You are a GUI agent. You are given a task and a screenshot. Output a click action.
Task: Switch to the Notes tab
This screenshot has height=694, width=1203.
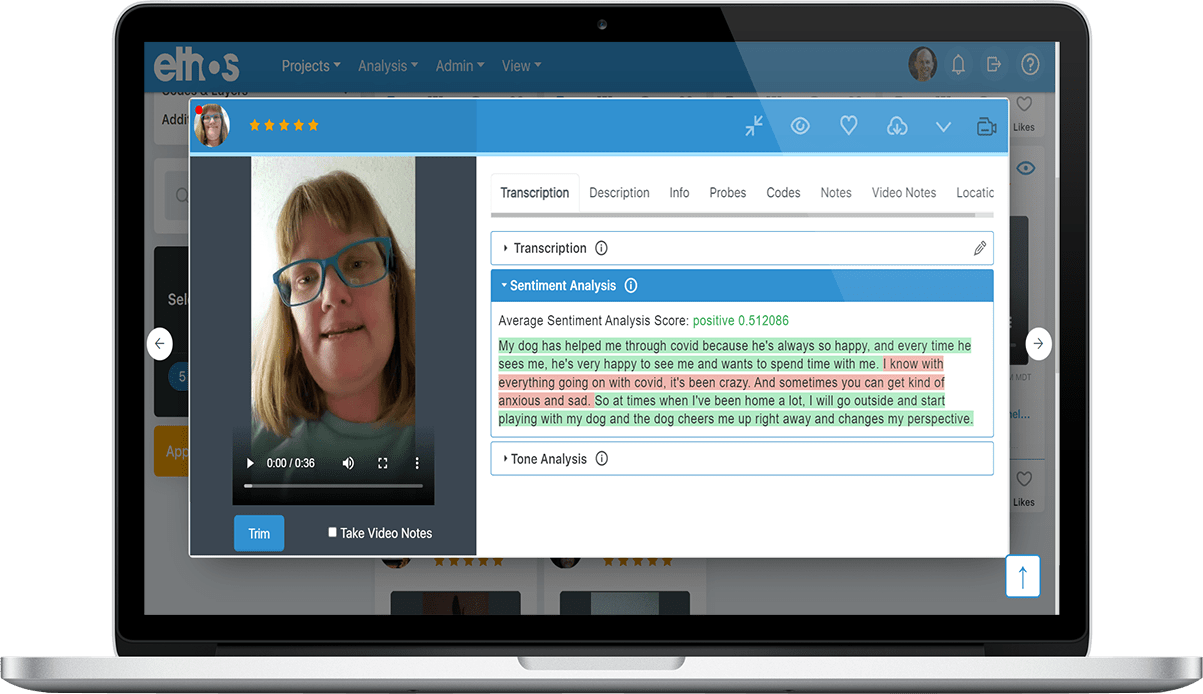(836, 193)
